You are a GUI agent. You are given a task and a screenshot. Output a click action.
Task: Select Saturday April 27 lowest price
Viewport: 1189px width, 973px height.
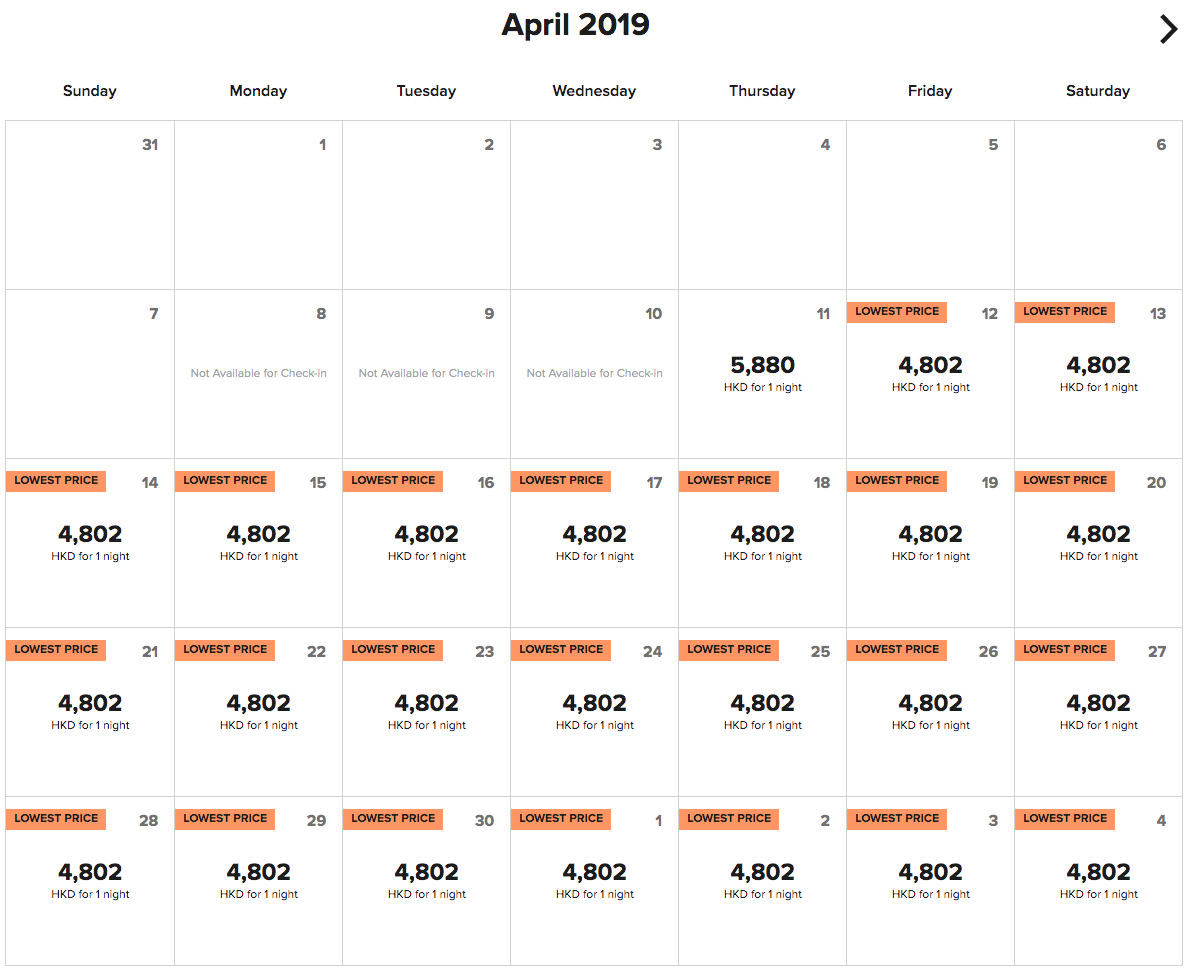(1098, 711)
